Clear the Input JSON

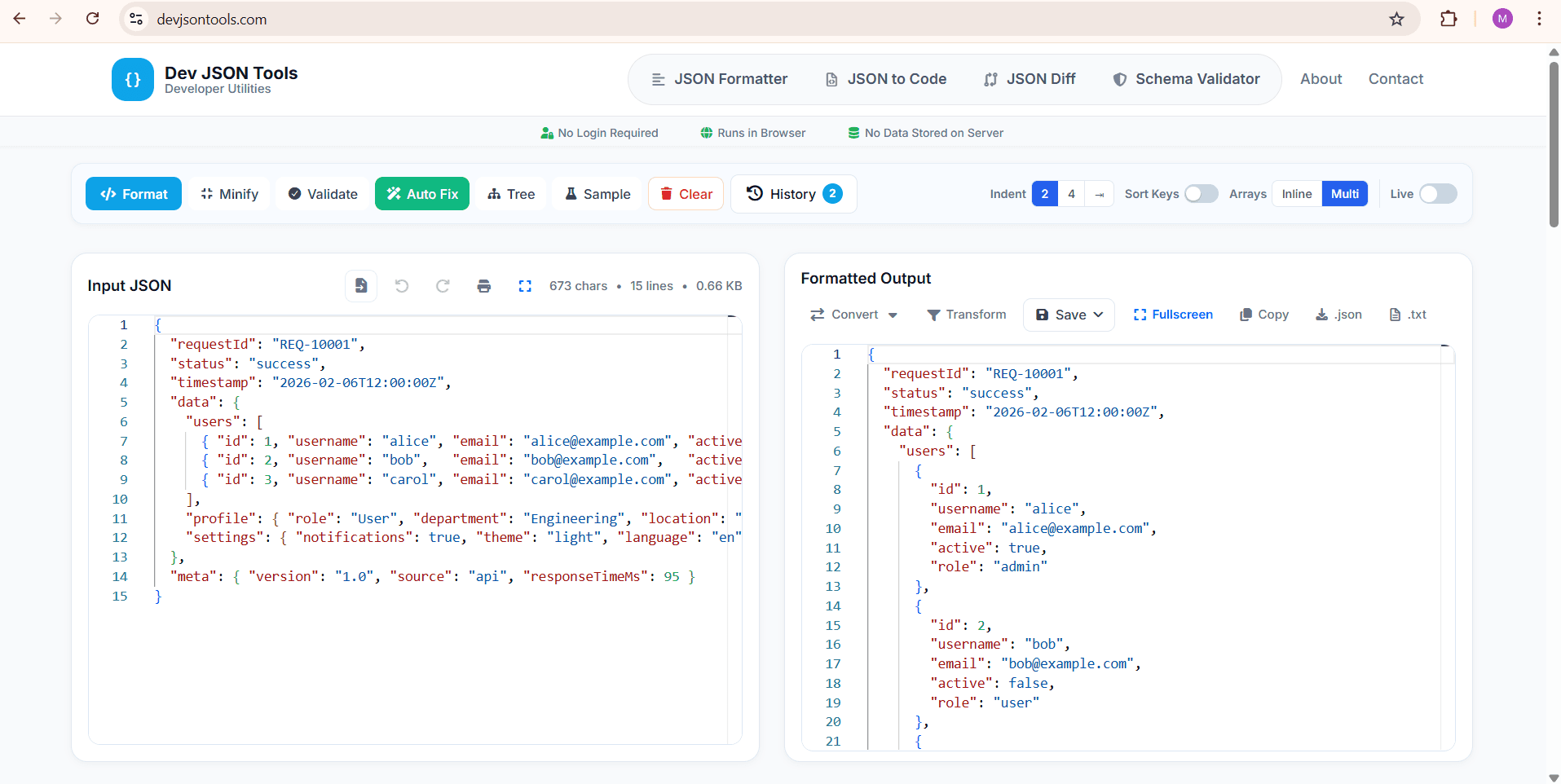(686, 193)
